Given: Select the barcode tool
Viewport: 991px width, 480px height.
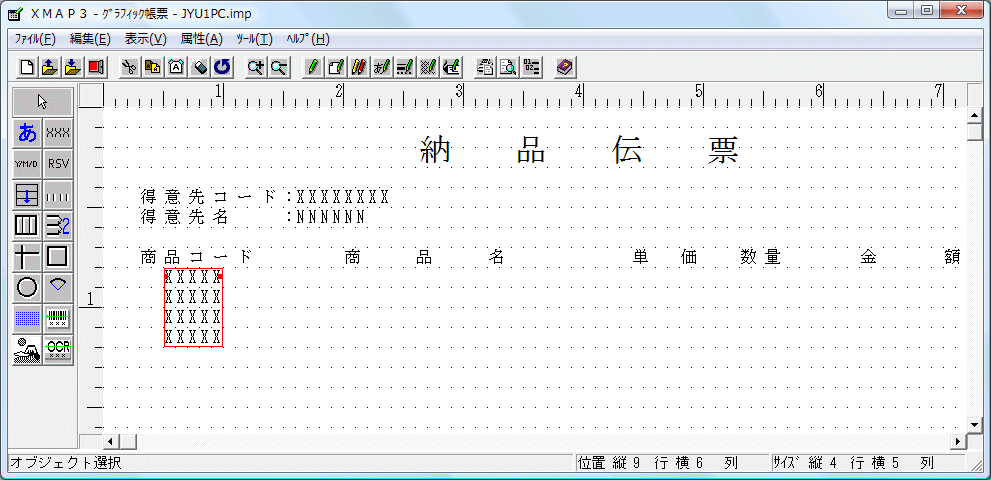Looking at the screenshot, I should click(58, 319).
